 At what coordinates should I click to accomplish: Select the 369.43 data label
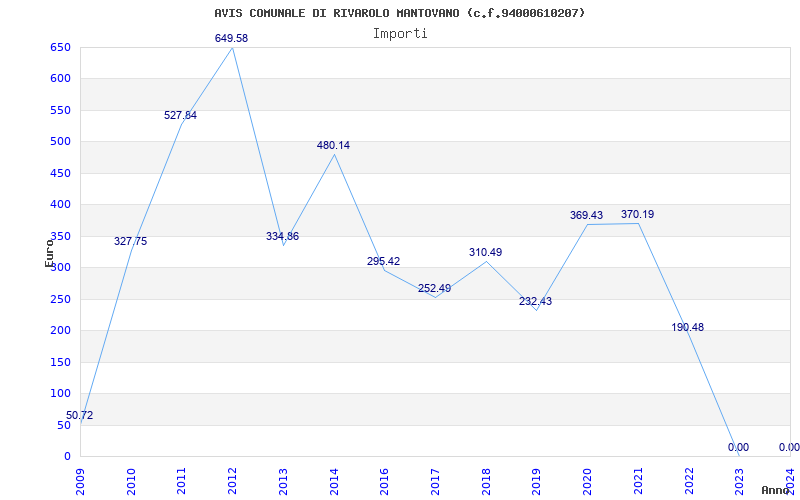[586, 215]
